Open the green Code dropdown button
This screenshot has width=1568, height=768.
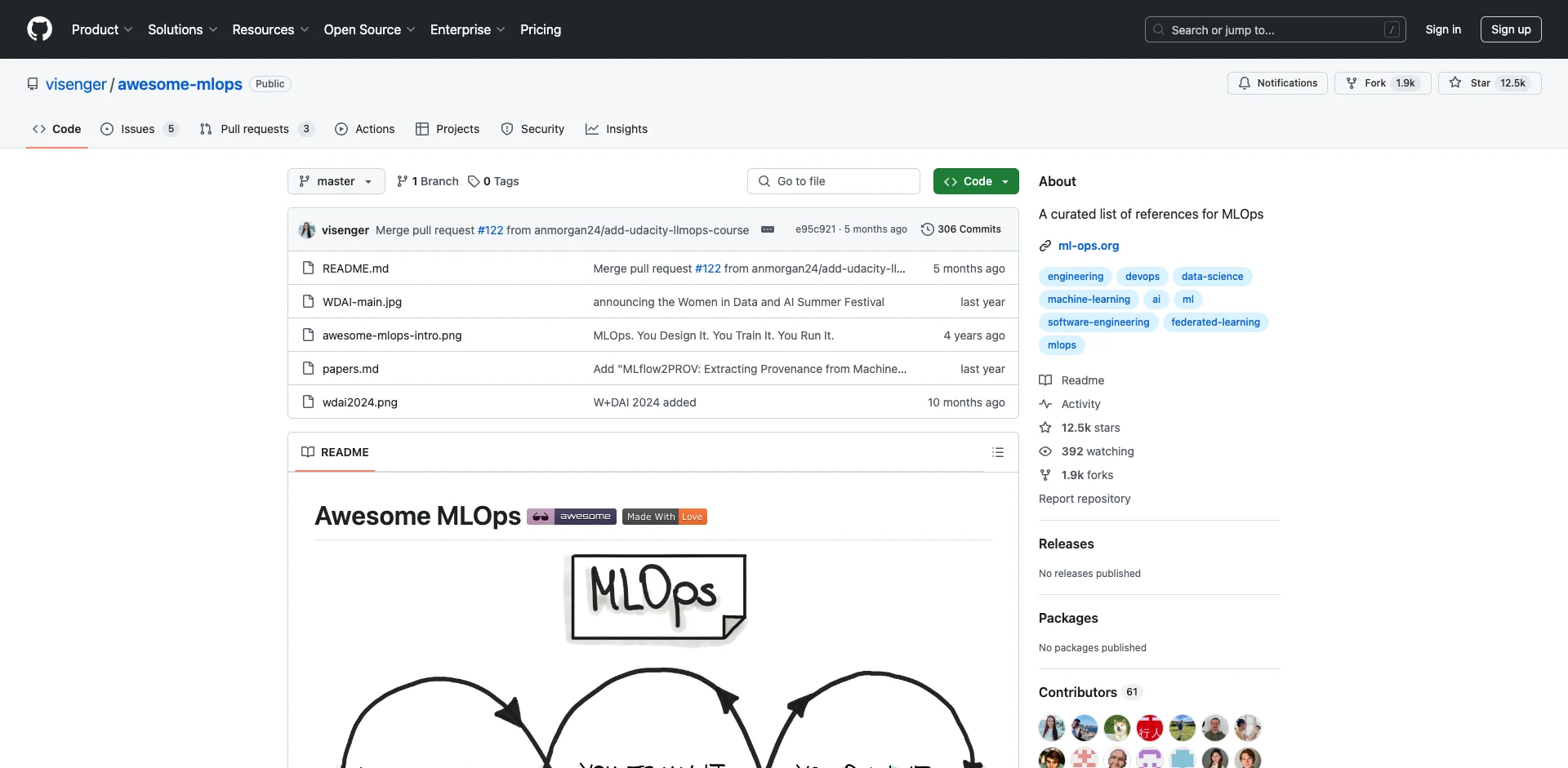click(976, 181)
